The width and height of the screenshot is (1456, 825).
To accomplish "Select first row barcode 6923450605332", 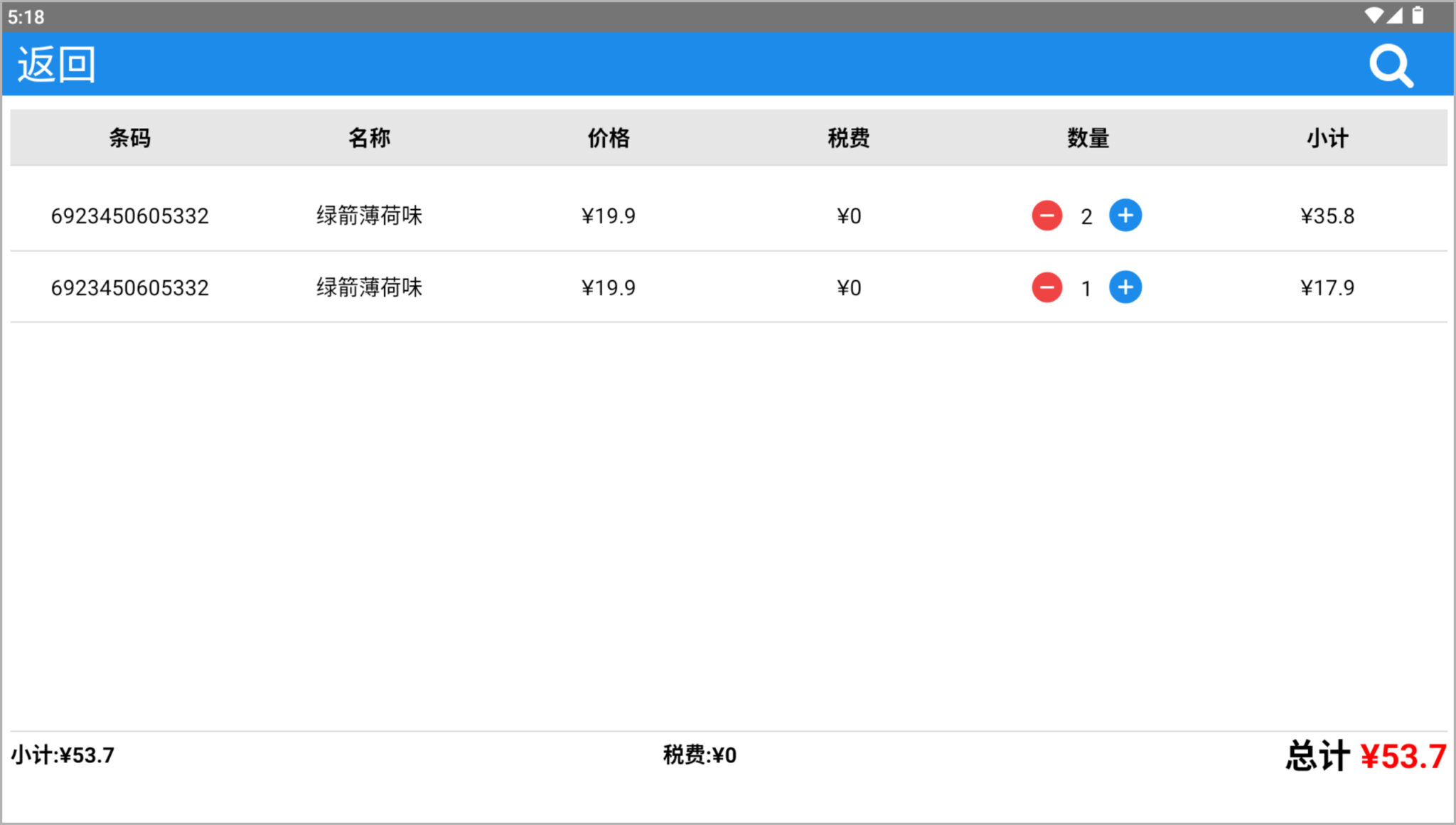I will point(129,215).
